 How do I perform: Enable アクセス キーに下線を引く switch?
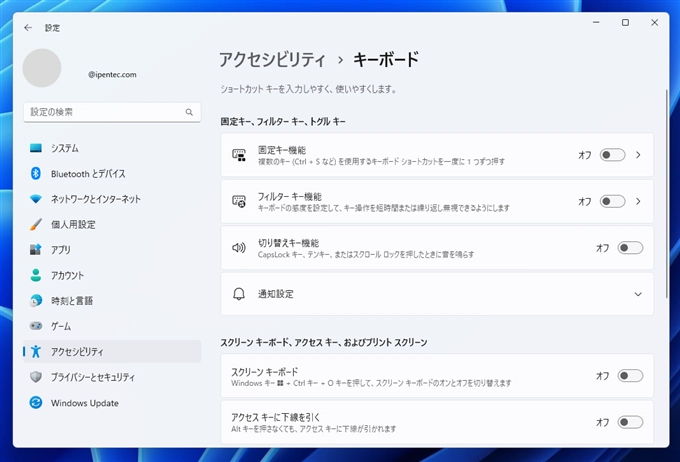630,422
